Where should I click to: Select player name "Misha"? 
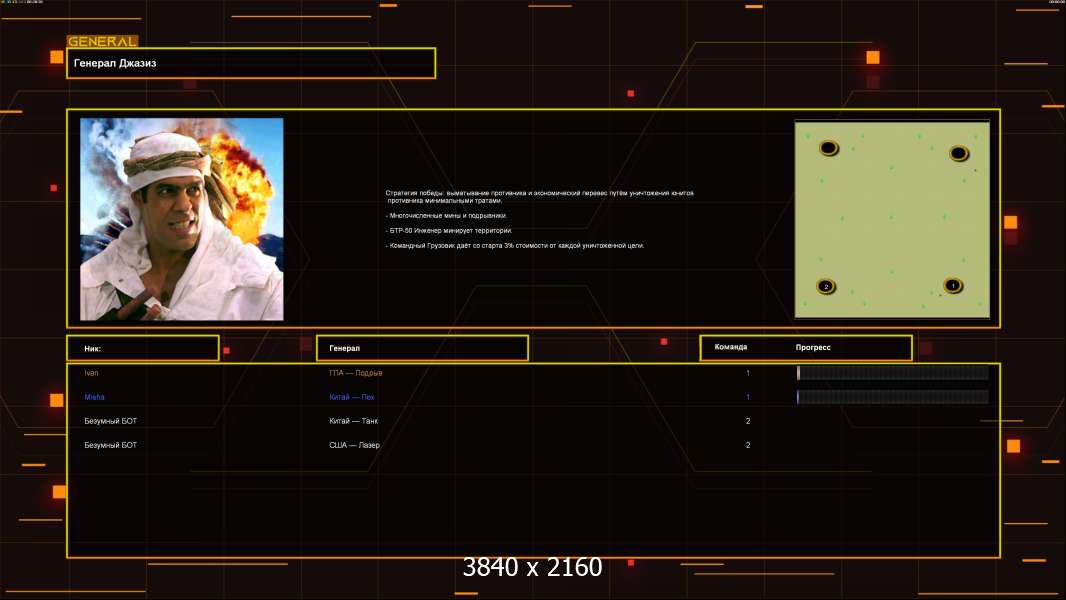(x=94, y=397)
